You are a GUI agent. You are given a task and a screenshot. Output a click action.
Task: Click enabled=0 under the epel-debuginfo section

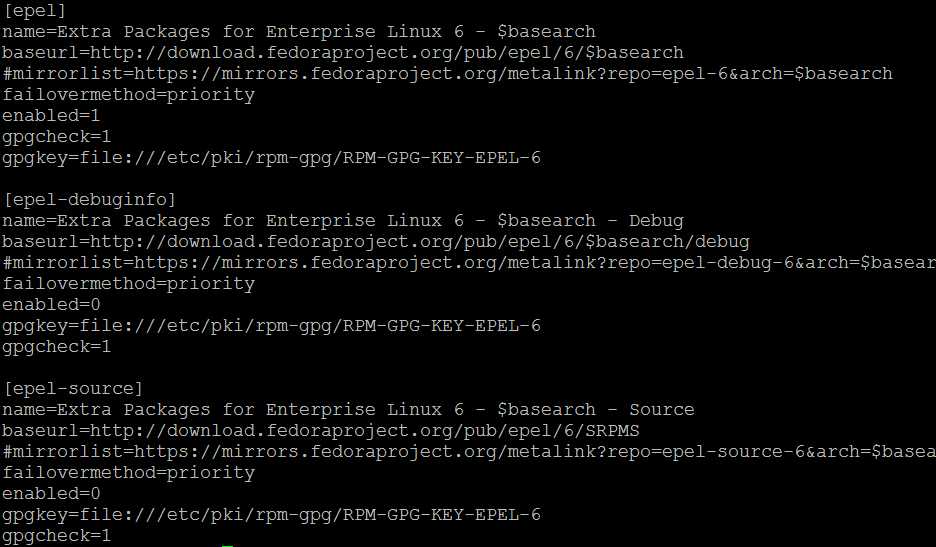pyautogui.click(x=51, y=304)
